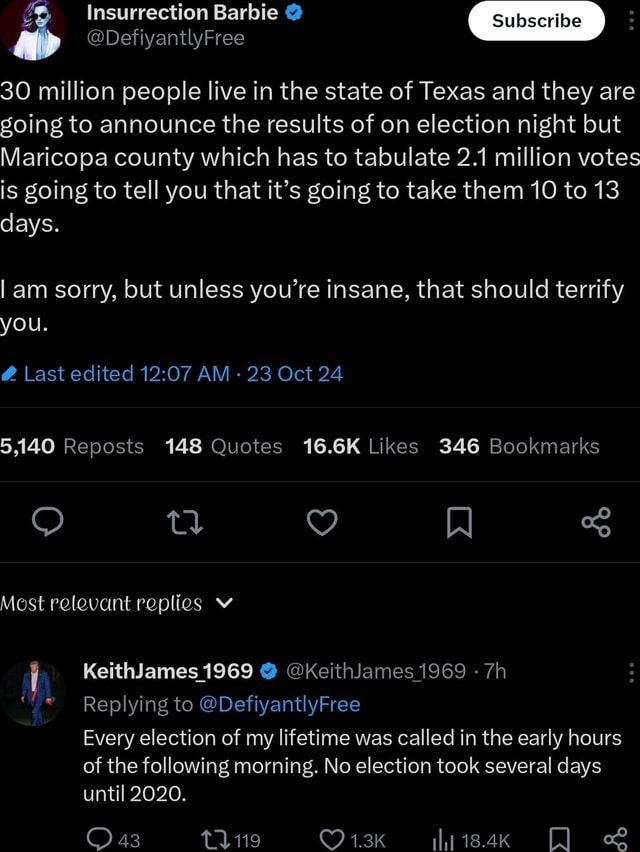640x852 pixels.
Task: View the 16.6K Likes list
Action: tap(360, 446)
